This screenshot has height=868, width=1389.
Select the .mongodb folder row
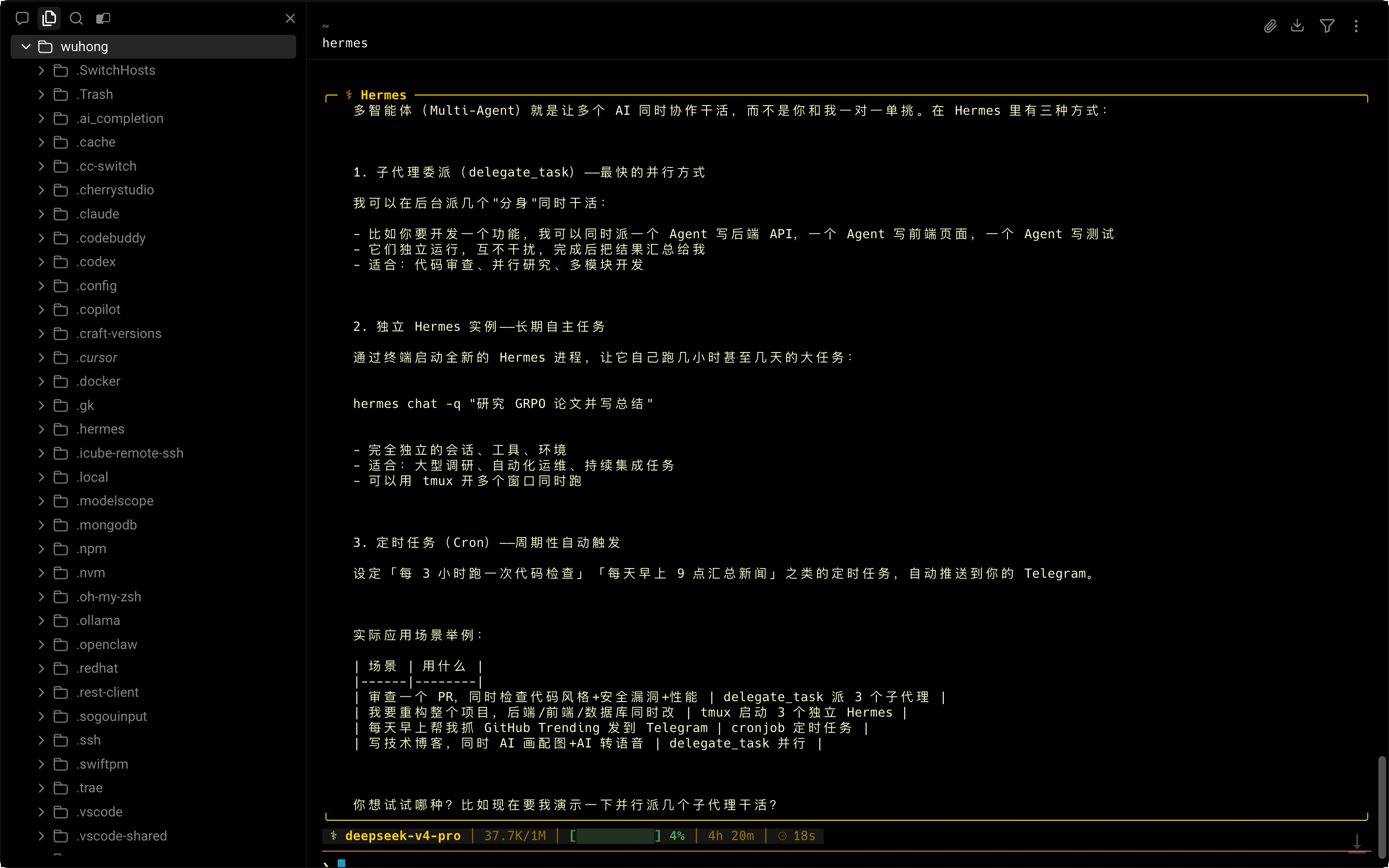[153, 525]
